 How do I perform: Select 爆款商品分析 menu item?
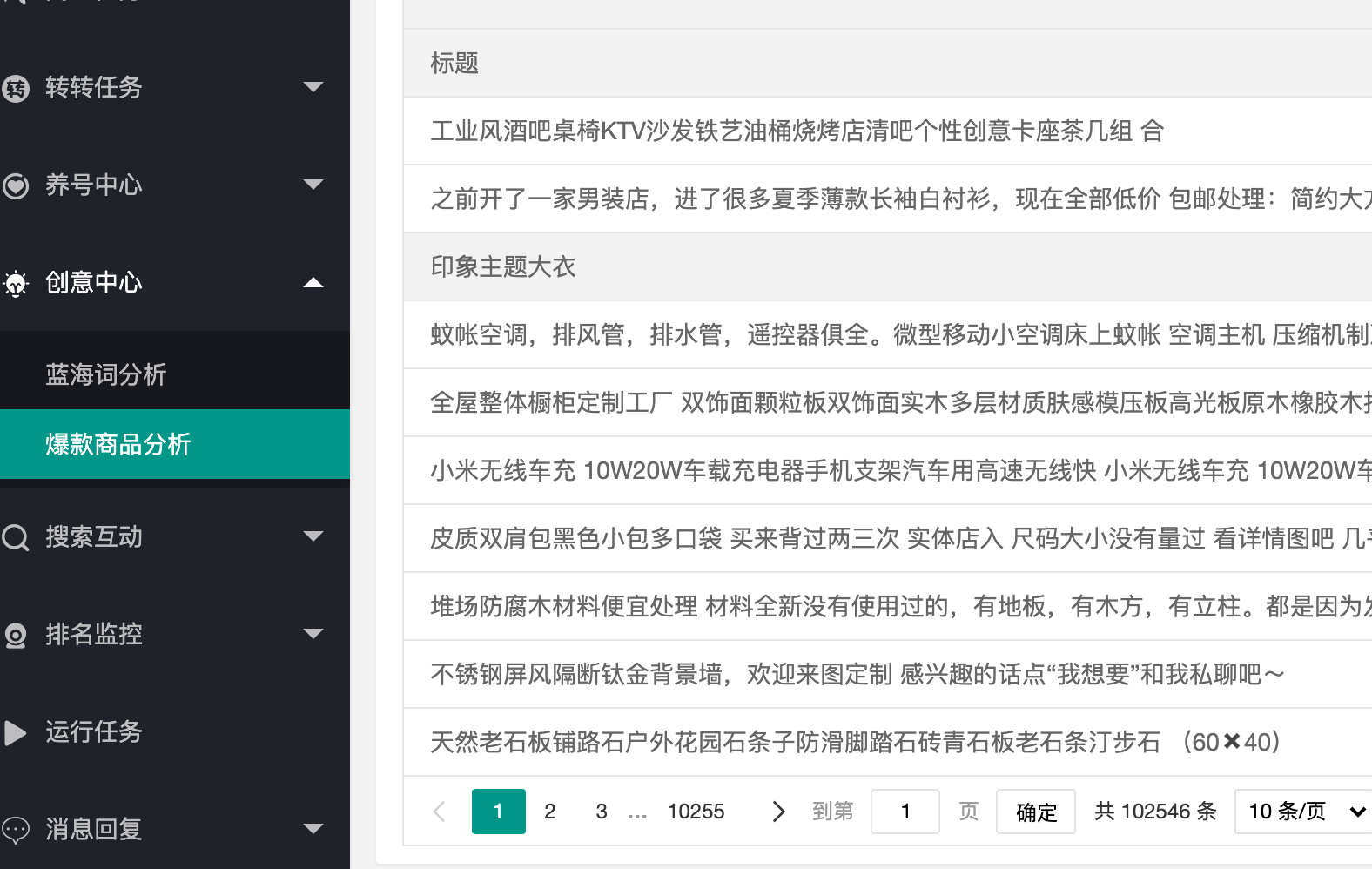pos(118,444)
